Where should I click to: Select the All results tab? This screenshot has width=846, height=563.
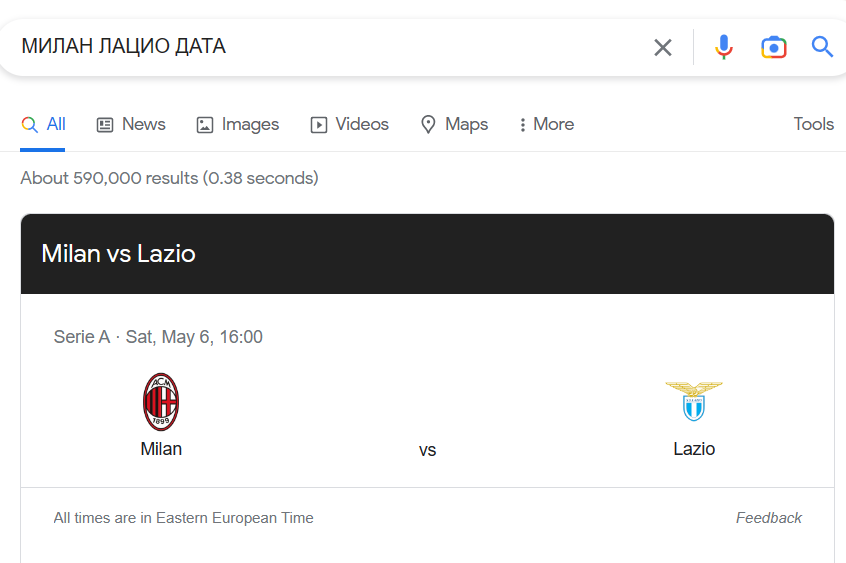pyautogui.click(x=43, y=124)
